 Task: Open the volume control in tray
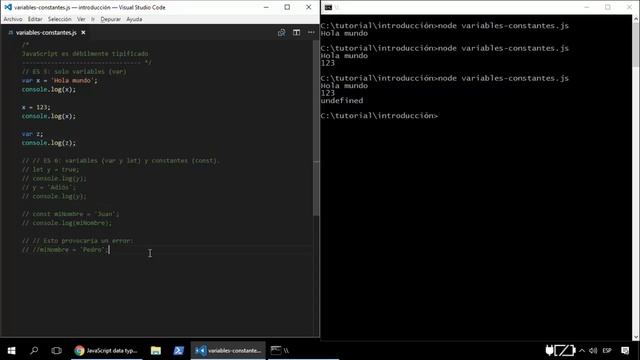[x=593, y=350]
